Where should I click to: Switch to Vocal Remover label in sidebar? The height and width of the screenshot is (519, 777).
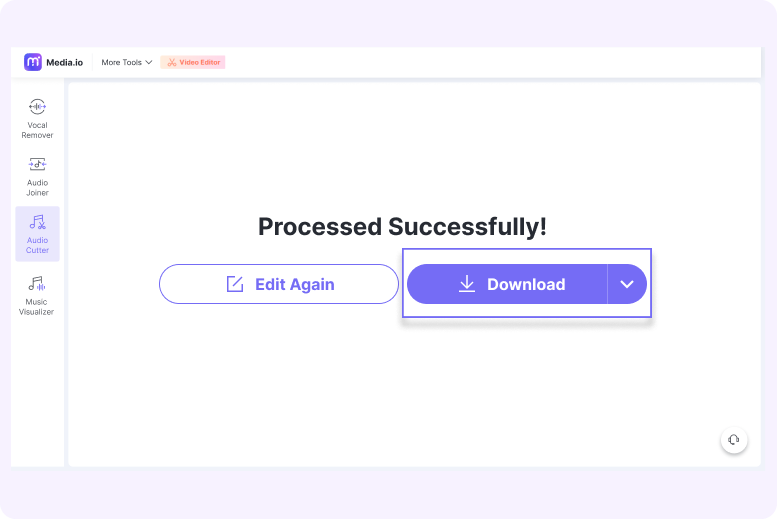tap(37, 130)
